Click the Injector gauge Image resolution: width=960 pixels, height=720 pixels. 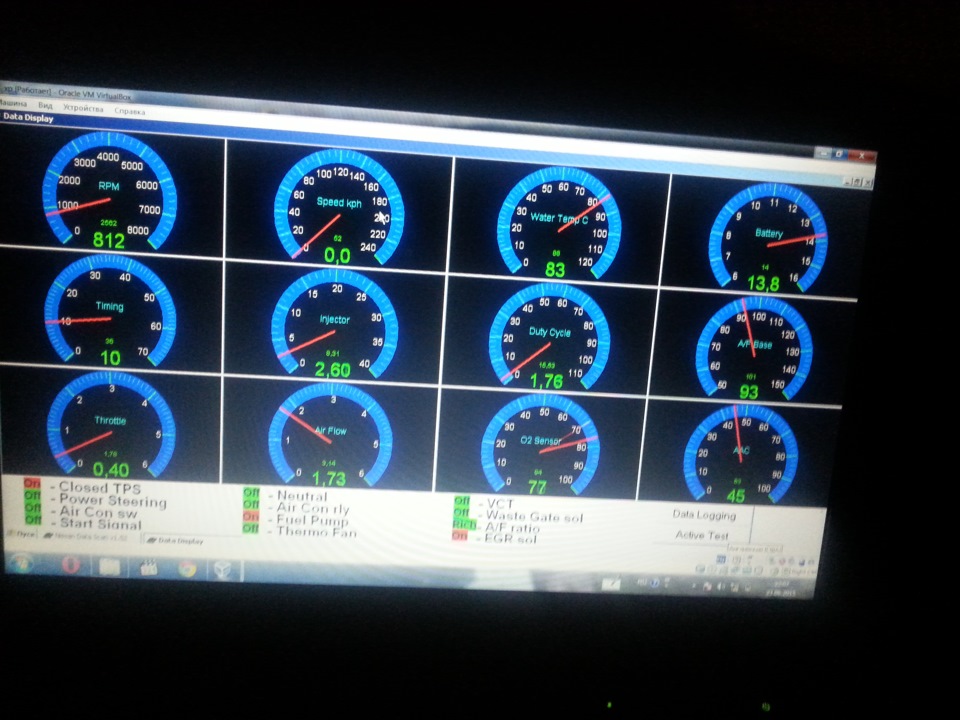[334, 323]
